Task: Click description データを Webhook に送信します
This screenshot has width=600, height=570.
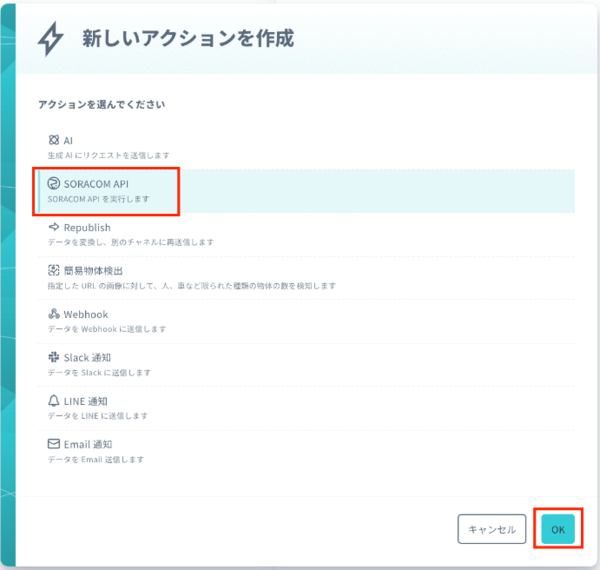Action: [107, 329]
